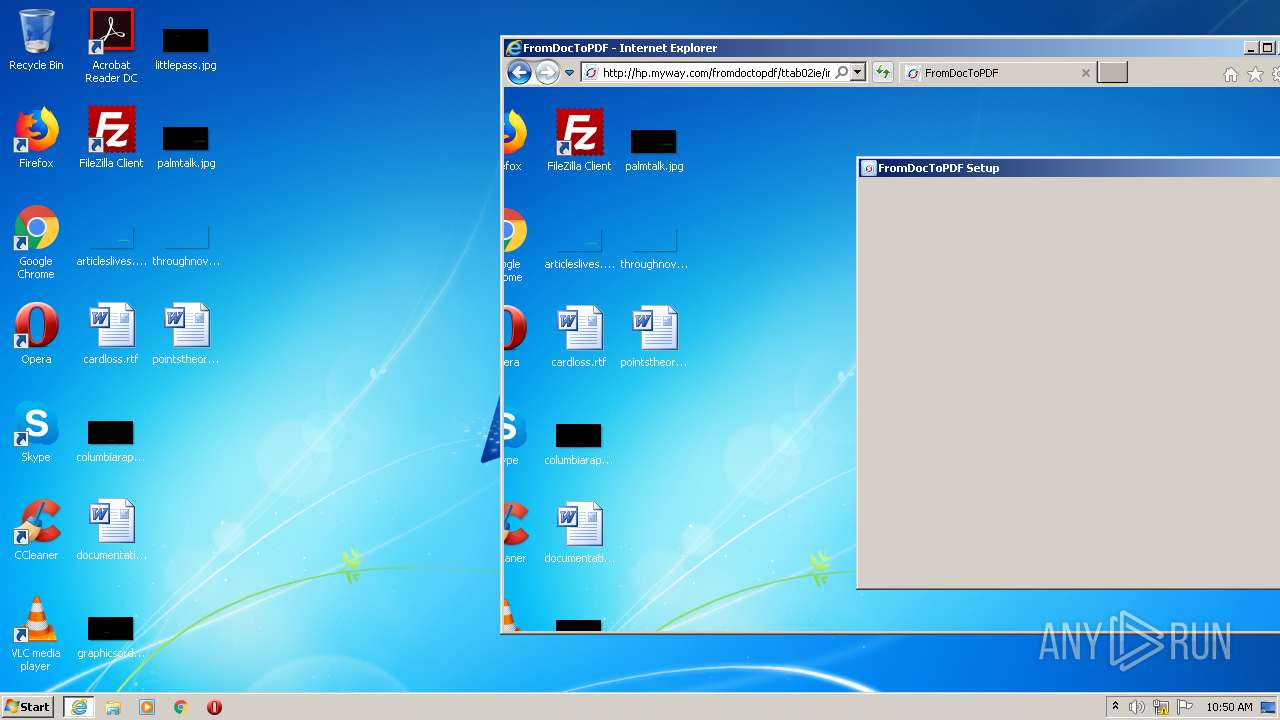
Task: Close the FromDocToPDF tab
Action: (x=1086, y=73)
